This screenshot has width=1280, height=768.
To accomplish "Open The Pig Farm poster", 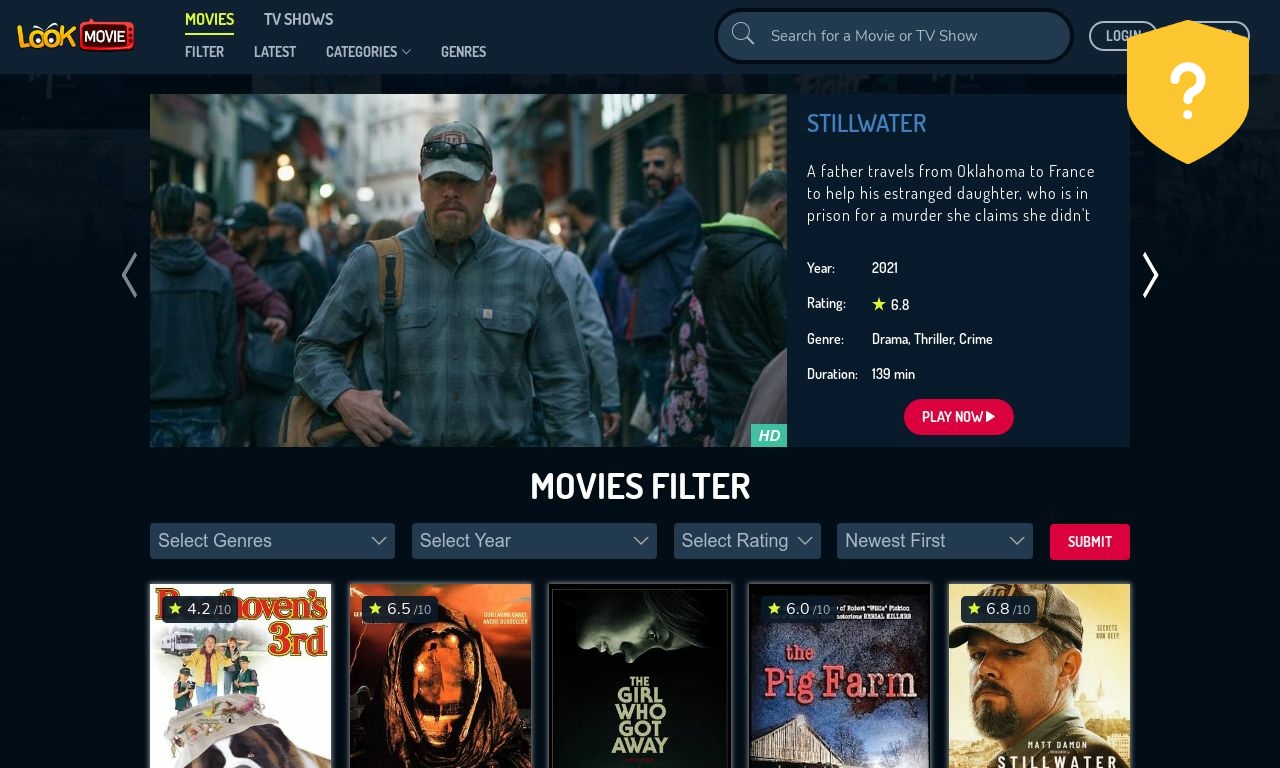I will [x=839, y=676].
